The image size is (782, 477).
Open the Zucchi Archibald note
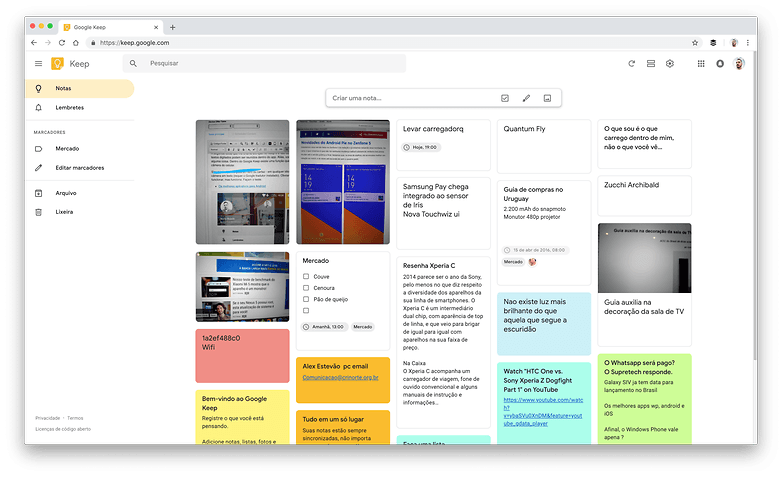click(x=644, y=196)
